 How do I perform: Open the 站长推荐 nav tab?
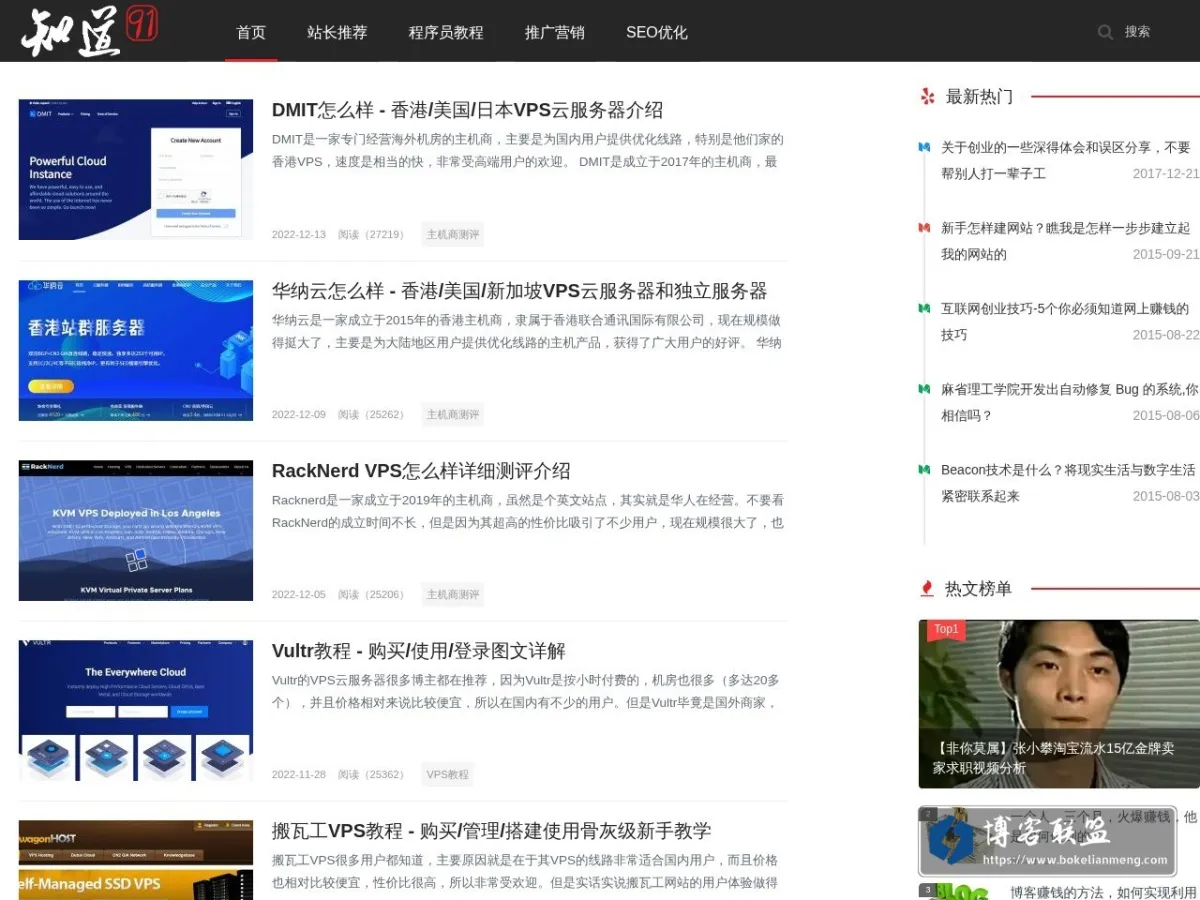tap(337, 32)
